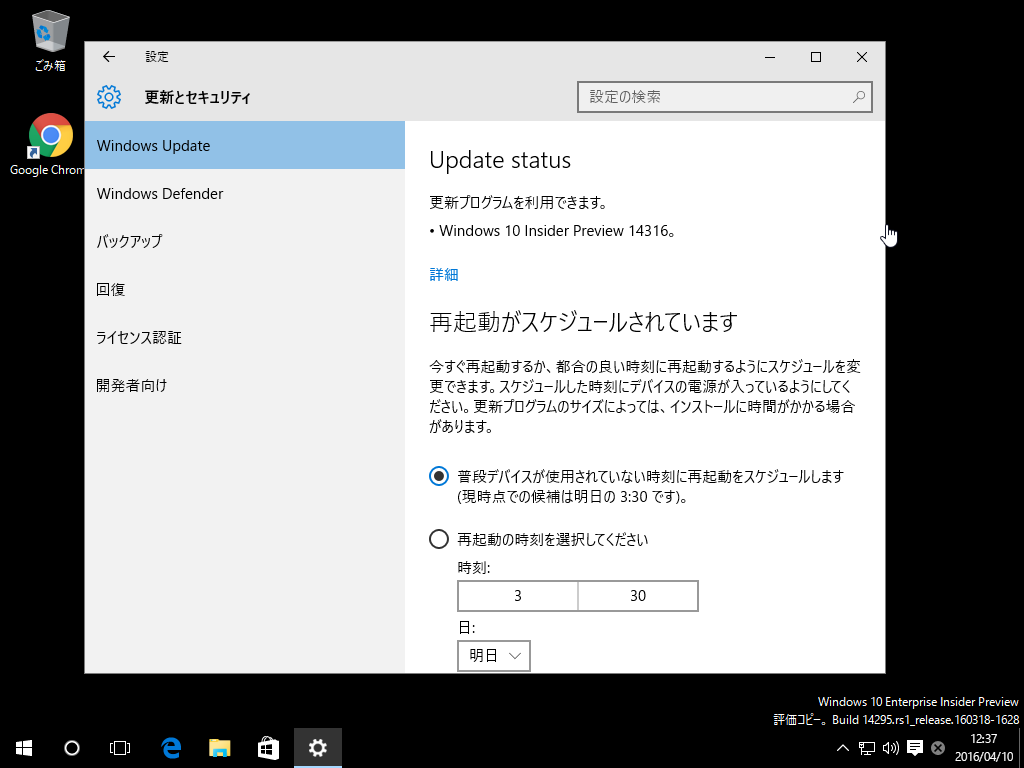This screenshot has height=768, width=1024.
Task: Open the 日 dropdown showing 明日
Action: (x=494, y=656)
